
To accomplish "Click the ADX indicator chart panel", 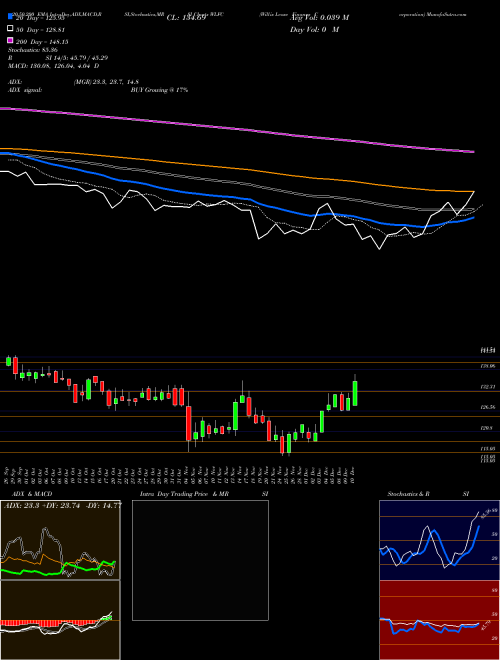I will [60, 540].
